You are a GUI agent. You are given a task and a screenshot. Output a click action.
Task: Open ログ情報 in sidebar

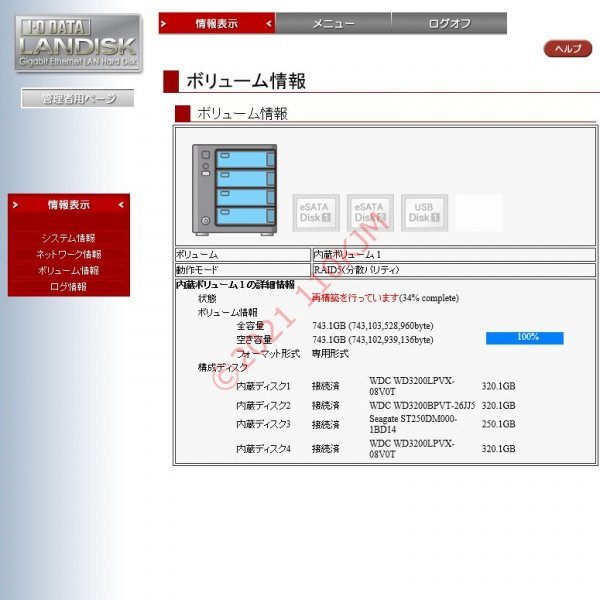click(68, 287)
